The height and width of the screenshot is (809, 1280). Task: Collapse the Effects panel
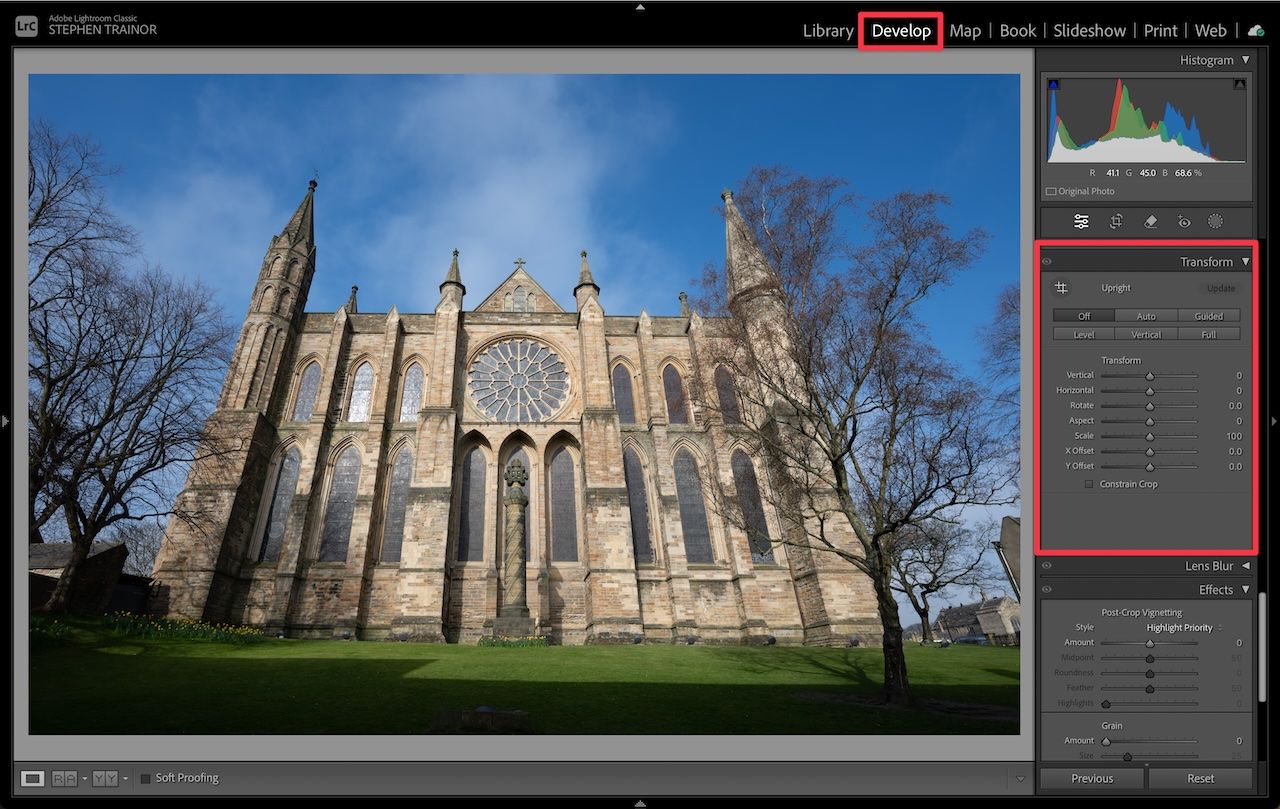[1245, 590]
